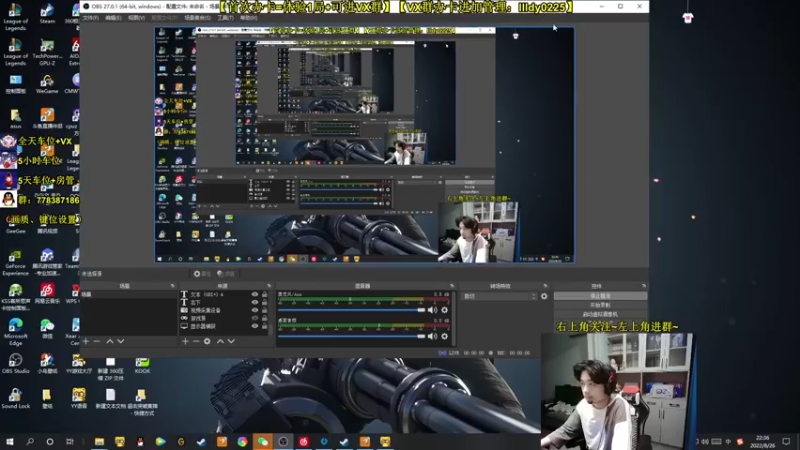The image size is (800, 450).
Task: Open OBS Studio desktop shortcut
Action: (x=15, y=364)
